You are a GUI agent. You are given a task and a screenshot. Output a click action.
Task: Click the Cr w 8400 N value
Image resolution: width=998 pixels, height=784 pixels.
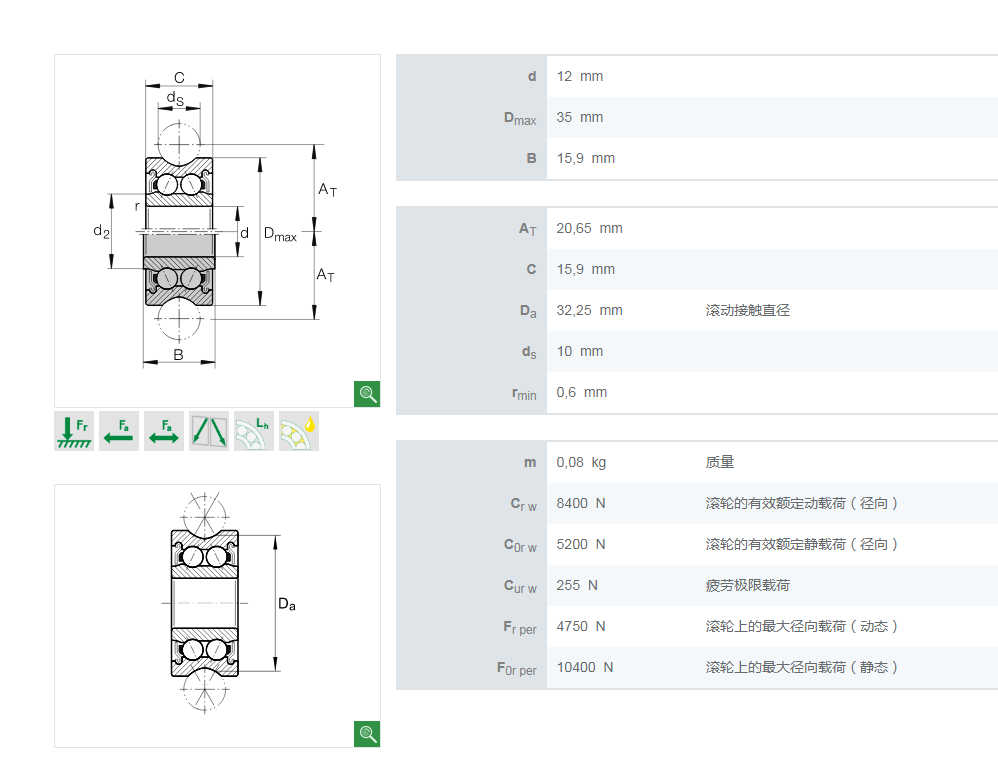pyautogui.click(x=581, y=503)
